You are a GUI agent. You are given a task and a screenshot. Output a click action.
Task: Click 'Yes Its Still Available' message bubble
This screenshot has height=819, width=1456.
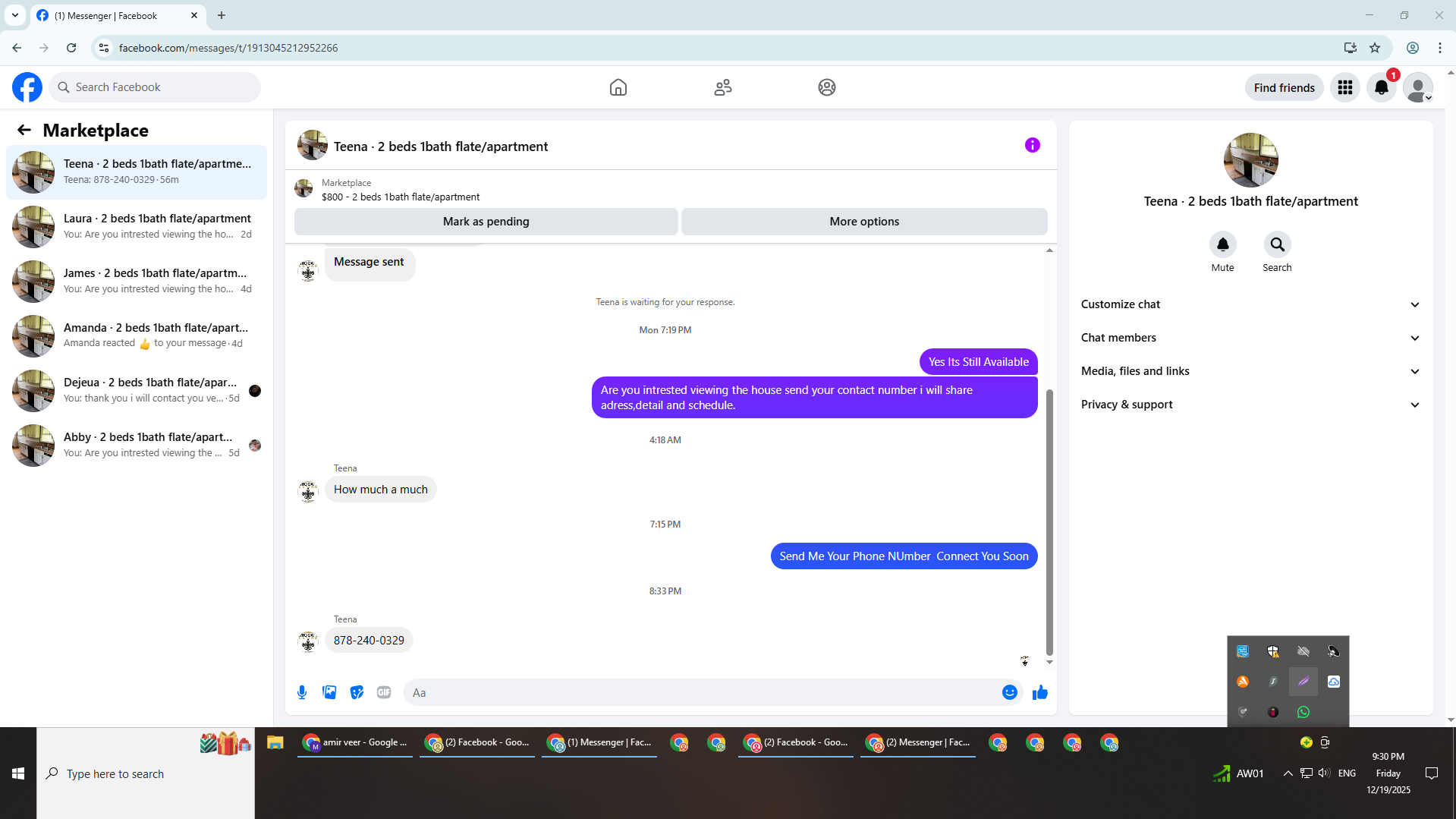pos(978,362)
